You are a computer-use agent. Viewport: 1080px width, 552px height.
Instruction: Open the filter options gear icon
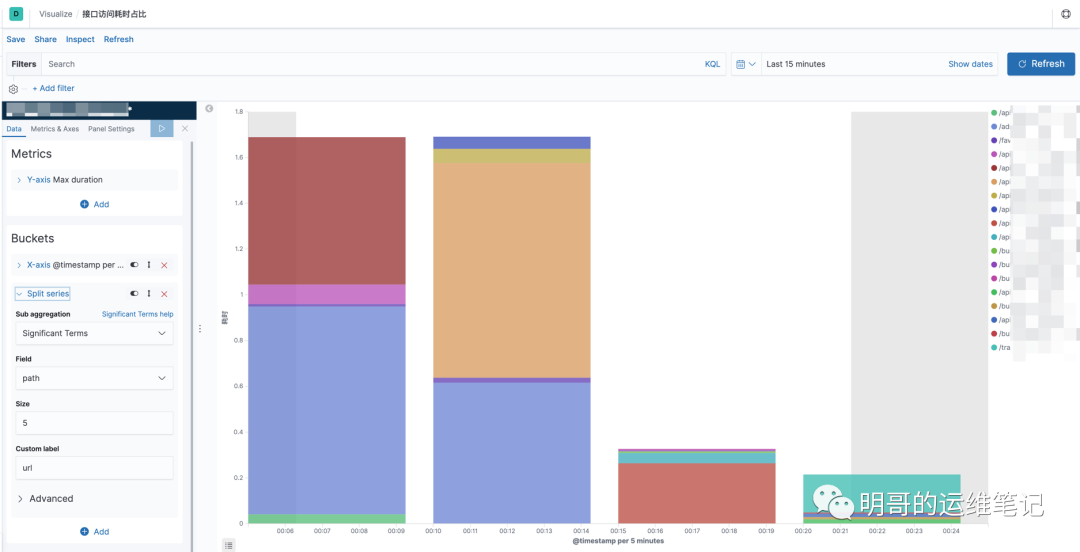pyautogui.click(x=13, y=89)
